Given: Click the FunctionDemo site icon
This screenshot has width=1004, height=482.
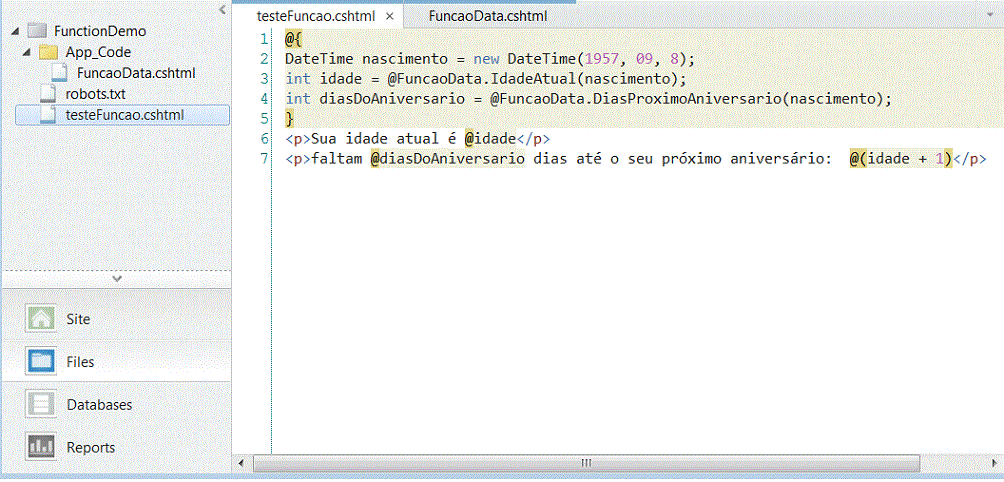Looking at the screenshot, I should tap(38, 31).
